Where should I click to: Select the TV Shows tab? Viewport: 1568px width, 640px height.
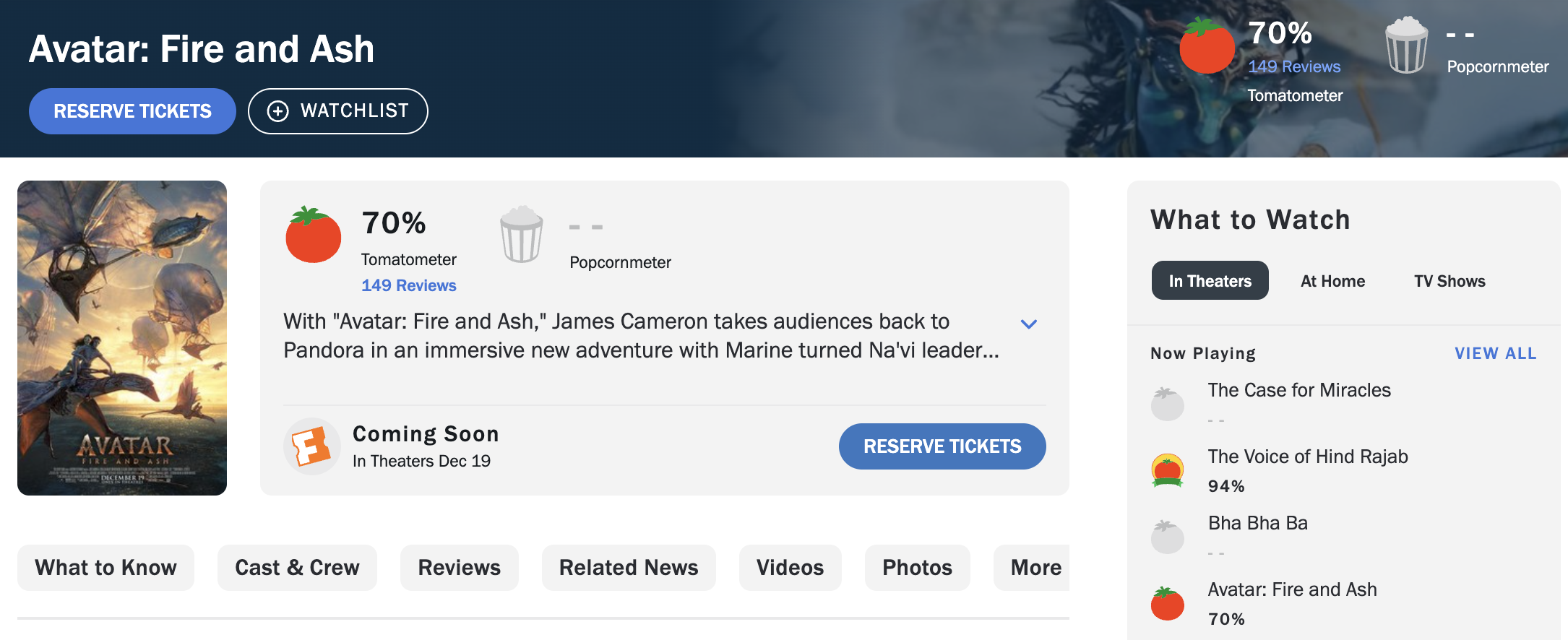coord(1449,281)
